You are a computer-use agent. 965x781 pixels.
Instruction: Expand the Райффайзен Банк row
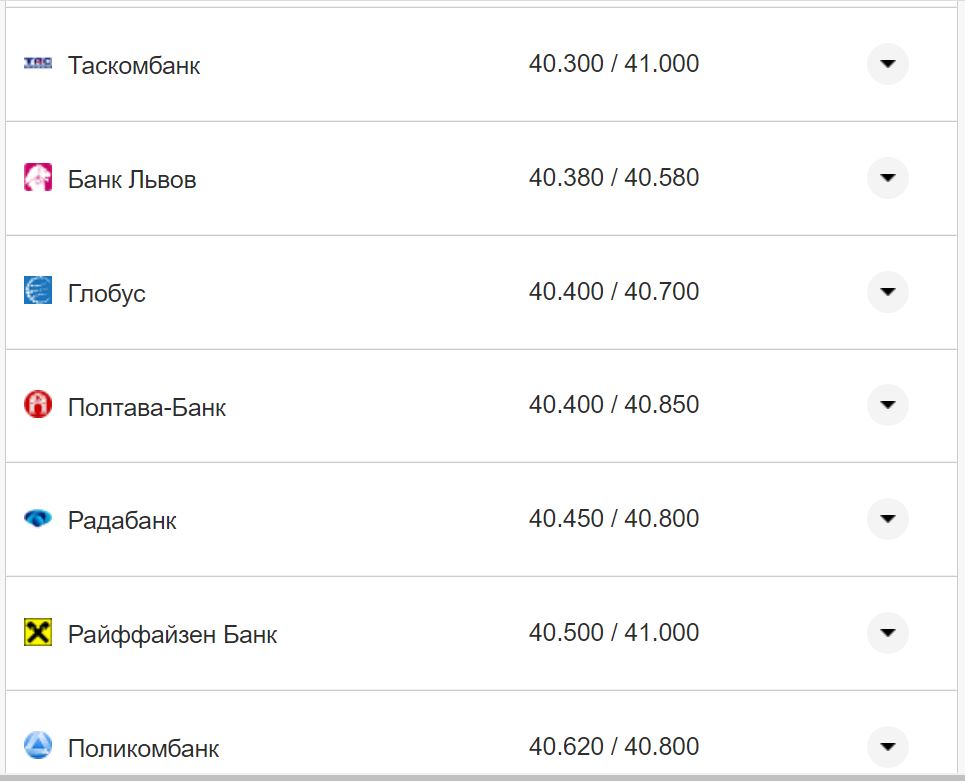click(x=887, y=633)
